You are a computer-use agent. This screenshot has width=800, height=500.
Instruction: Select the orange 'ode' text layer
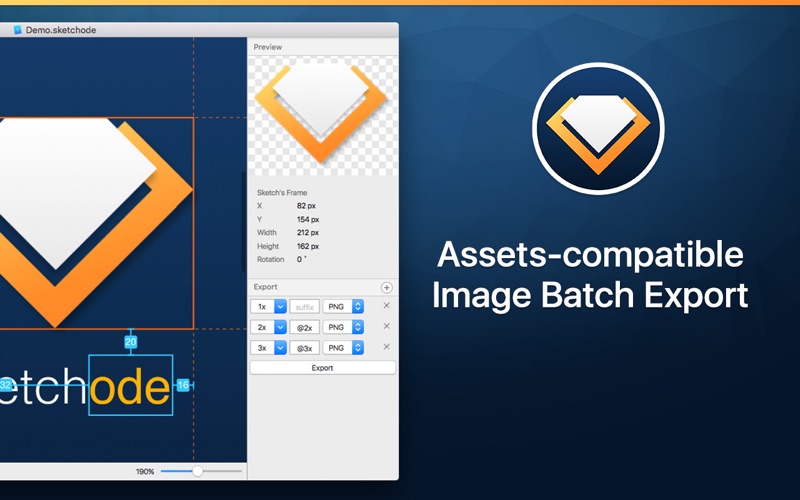pyautogui.click(x=131, y=386)
